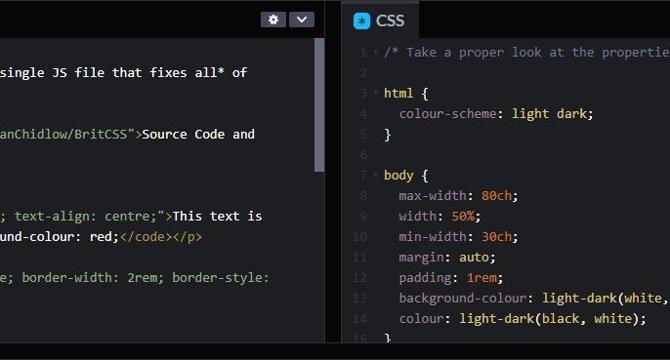Click the '30ch' min-width value
The width and height of the screenshot is (670, 360).
497,237
